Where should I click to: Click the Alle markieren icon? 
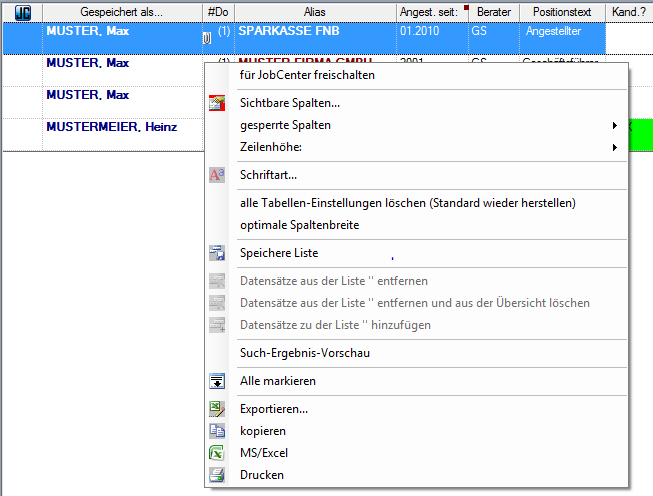coord(217,381)
